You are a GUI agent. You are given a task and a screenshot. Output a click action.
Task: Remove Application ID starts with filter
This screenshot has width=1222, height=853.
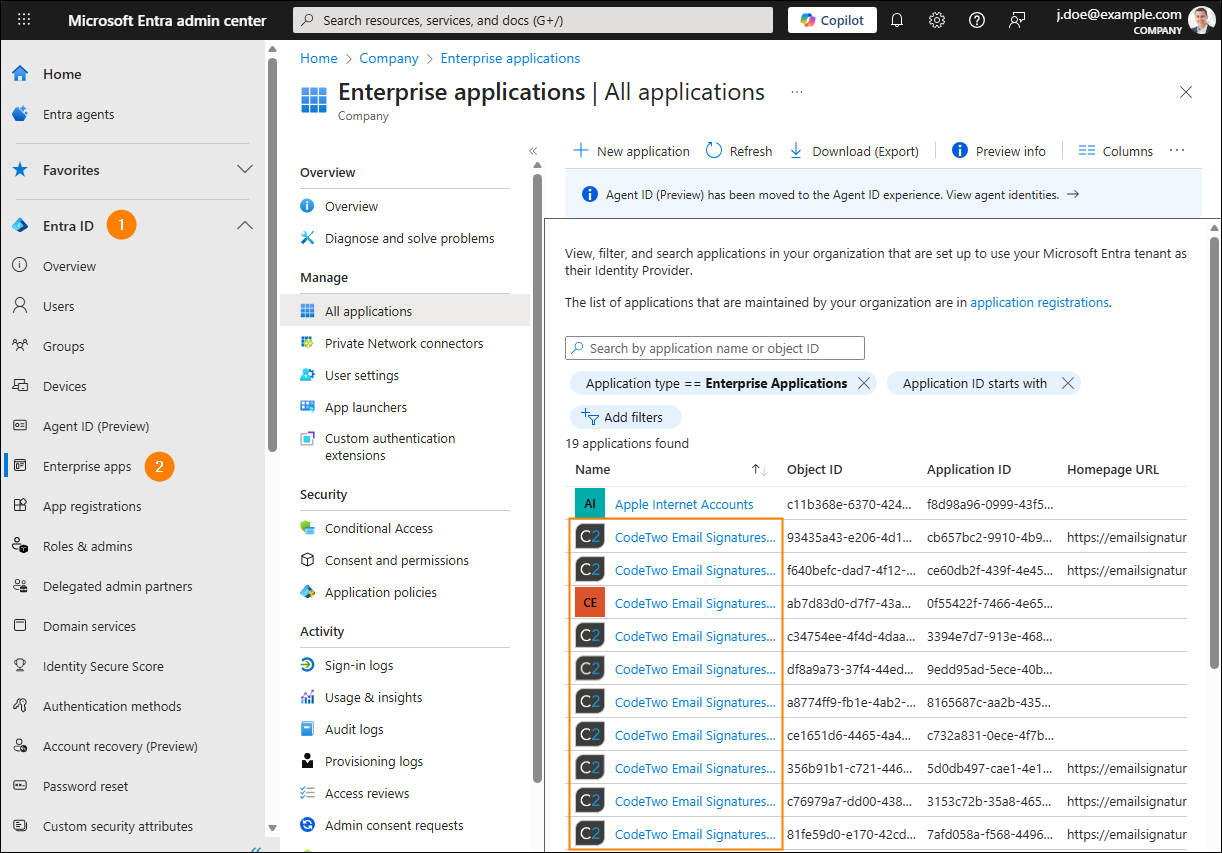[x=1067, y=383]
